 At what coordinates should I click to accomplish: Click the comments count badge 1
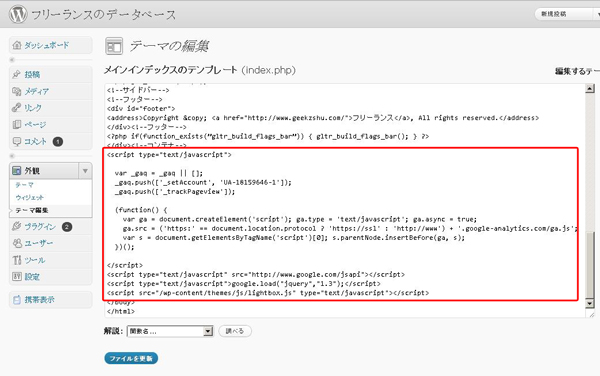(58, 142)
